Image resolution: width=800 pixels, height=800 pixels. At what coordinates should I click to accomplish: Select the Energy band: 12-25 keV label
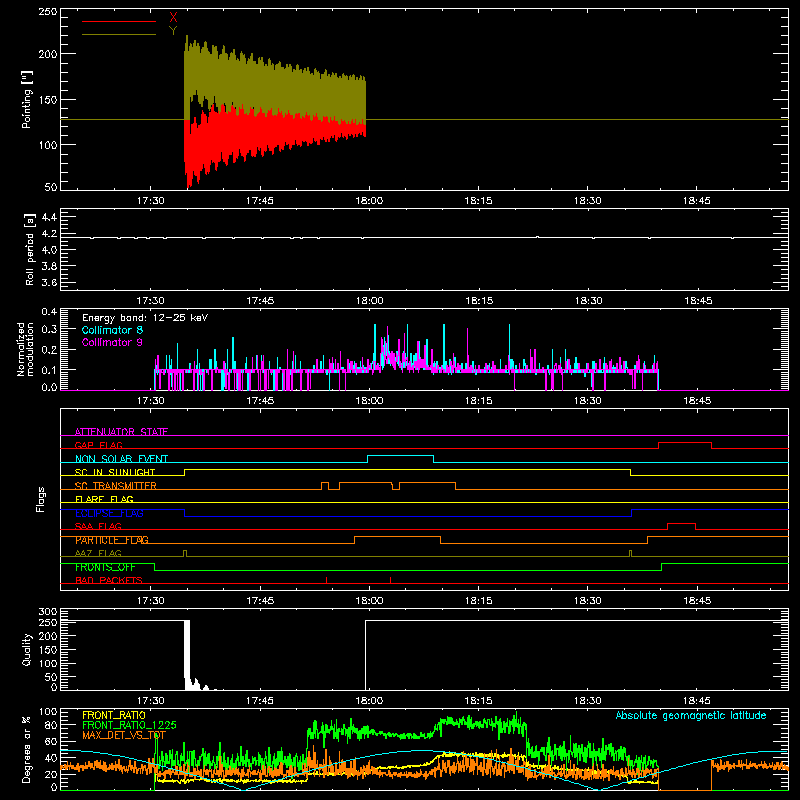tap(145, 317)
